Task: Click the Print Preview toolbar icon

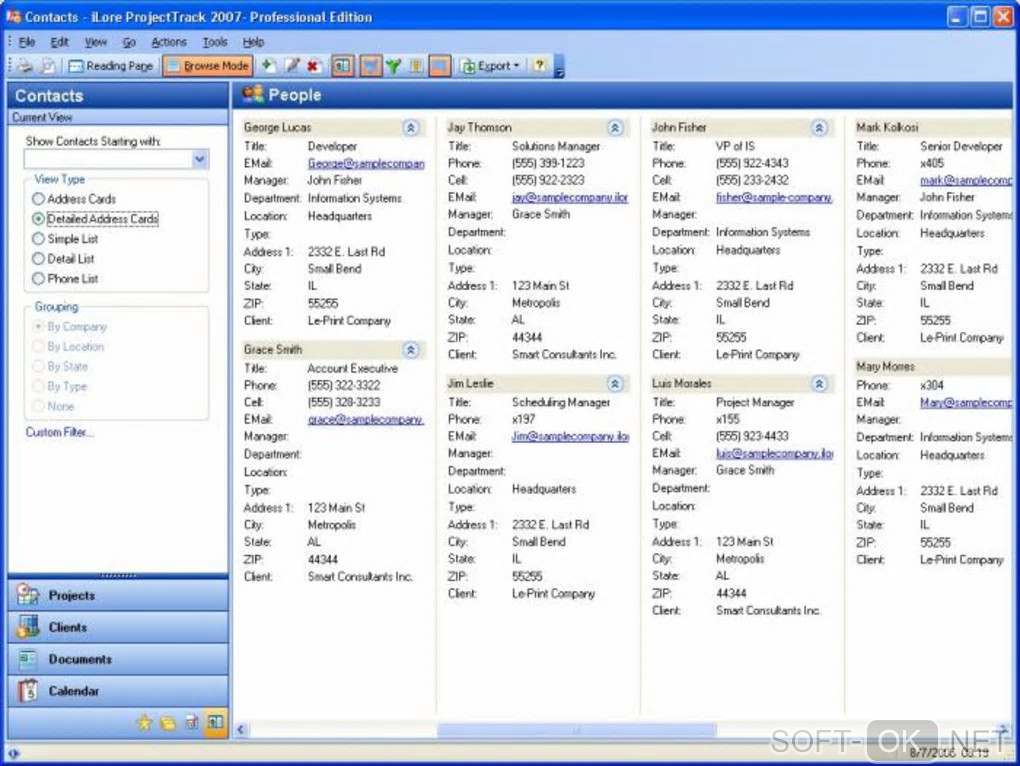Action: click(47, 66)
